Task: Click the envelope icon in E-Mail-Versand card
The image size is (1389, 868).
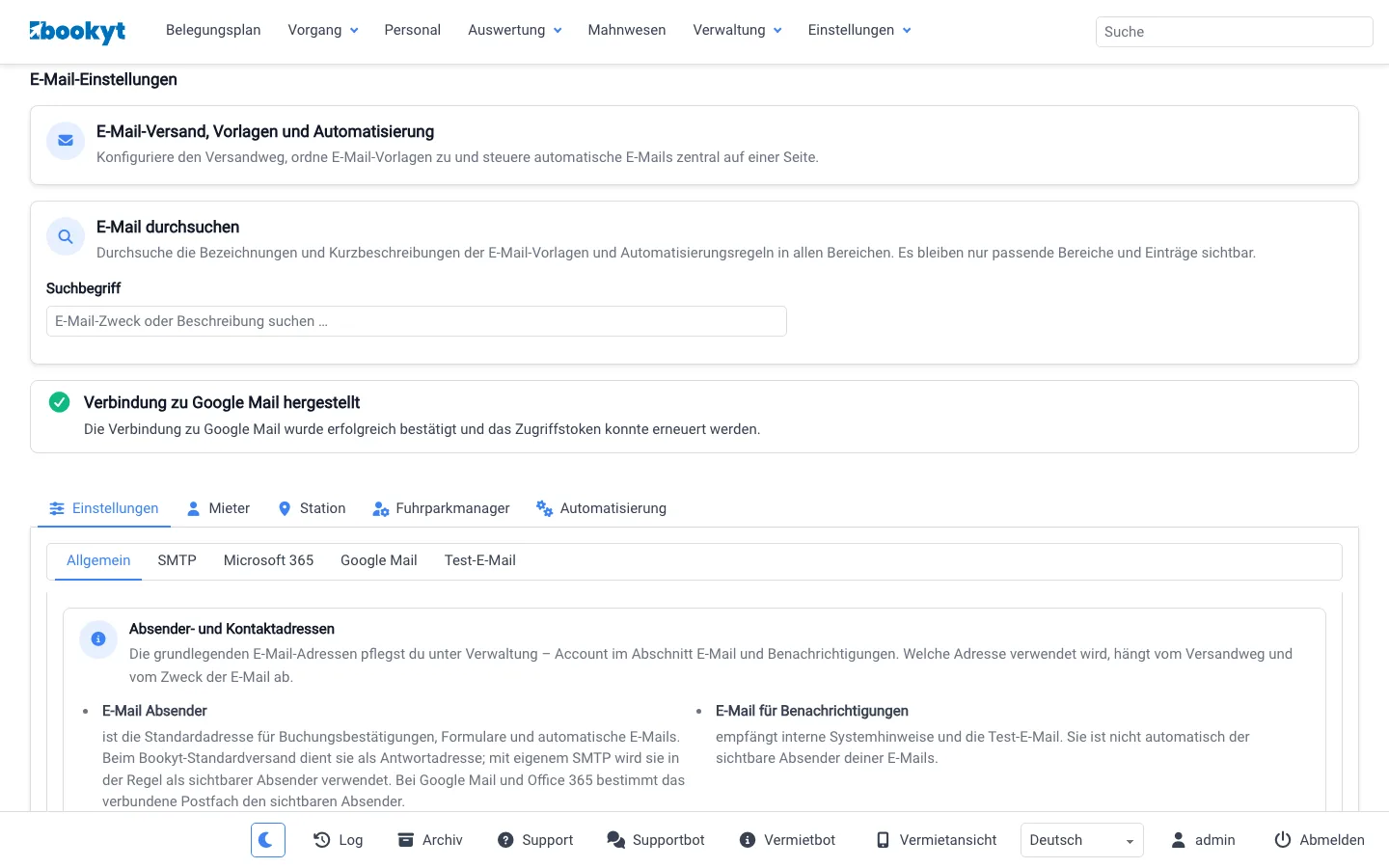Action: pyautogui.click(x=66, y=141)
